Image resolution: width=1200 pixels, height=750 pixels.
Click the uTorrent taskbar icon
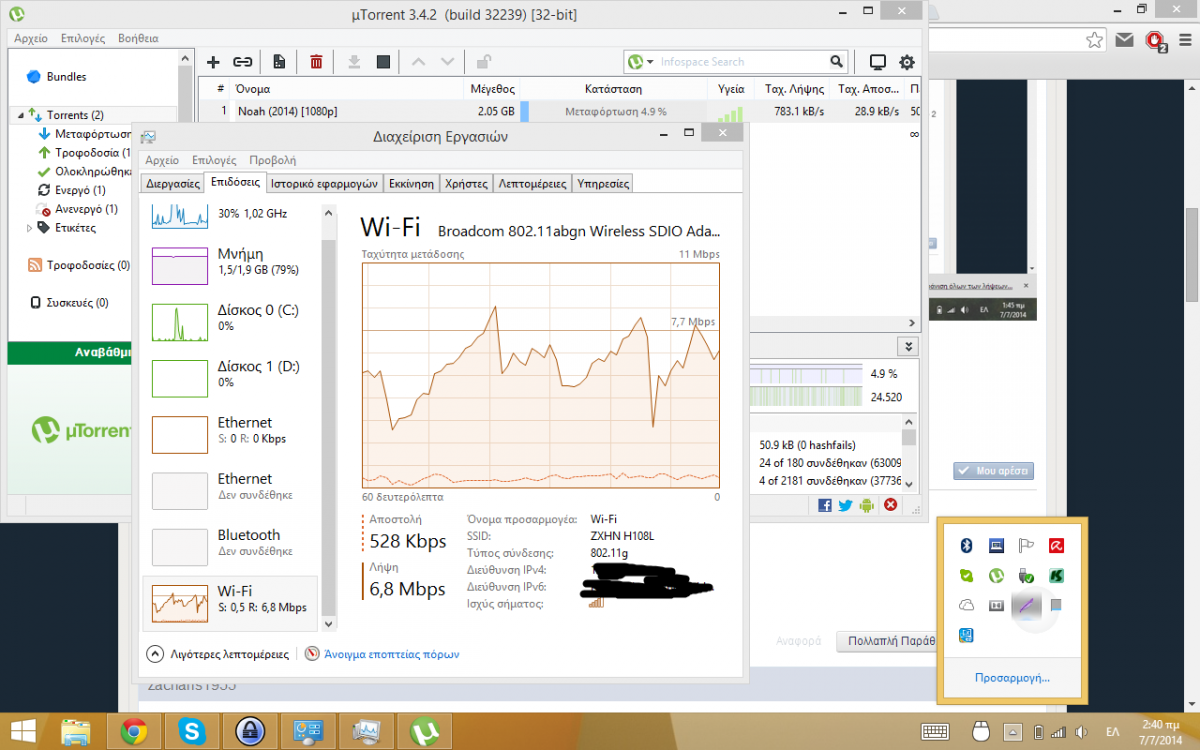(x=423, y=732)
